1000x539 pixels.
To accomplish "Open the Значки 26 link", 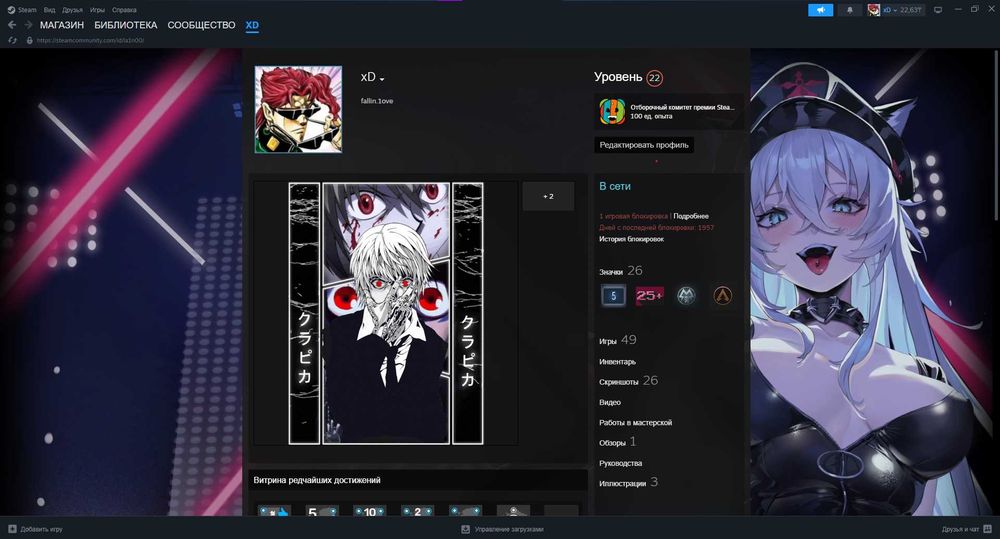I will click(621, 271).
